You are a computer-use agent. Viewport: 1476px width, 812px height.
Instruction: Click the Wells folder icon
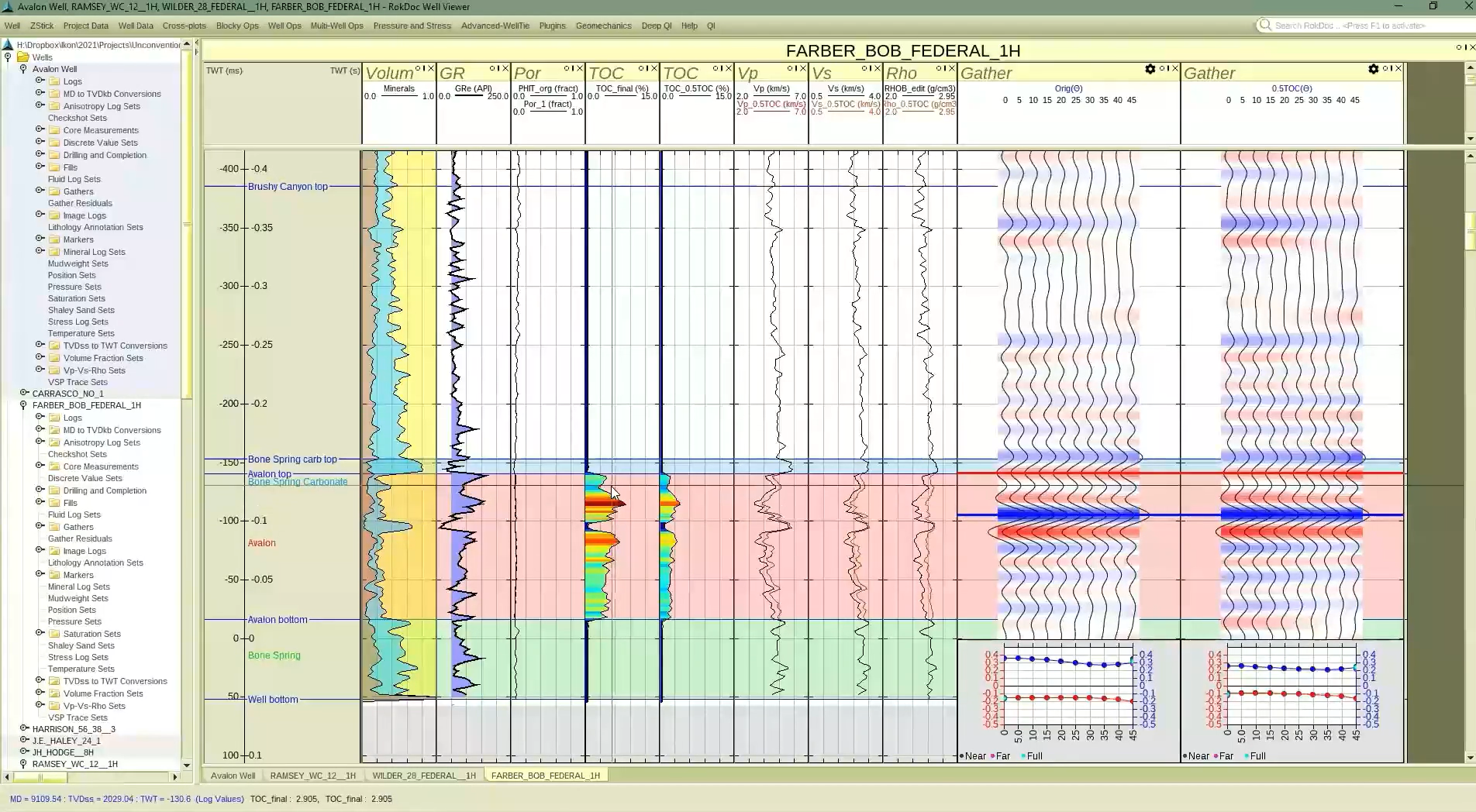pyautogui.click(x=23, y=57)
